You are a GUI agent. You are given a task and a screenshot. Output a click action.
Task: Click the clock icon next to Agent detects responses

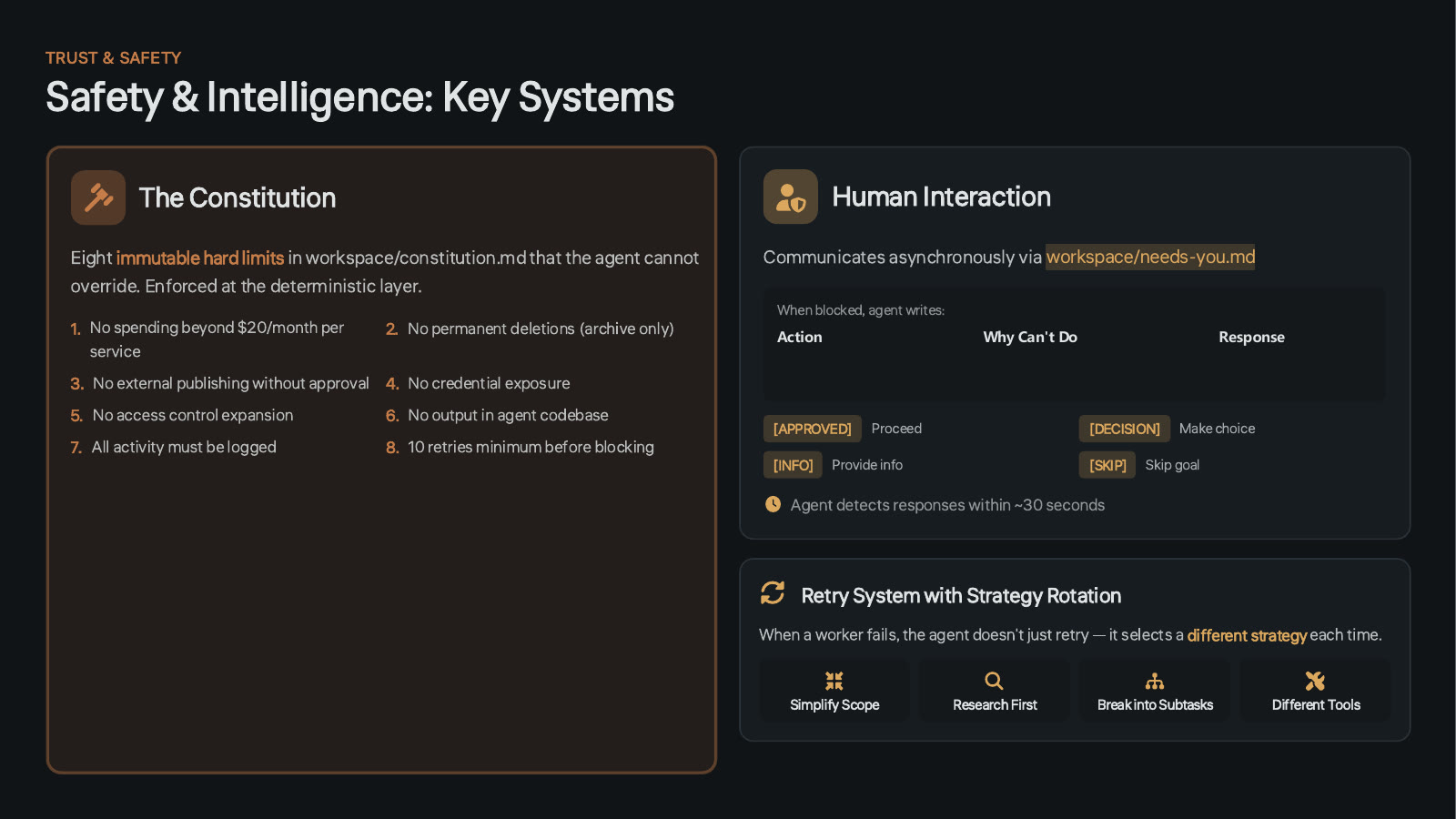point(773,504)
